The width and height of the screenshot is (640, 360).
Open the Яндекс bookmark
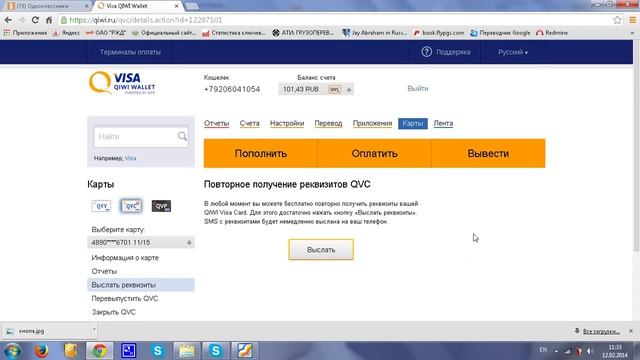click(x=67, y=33)
